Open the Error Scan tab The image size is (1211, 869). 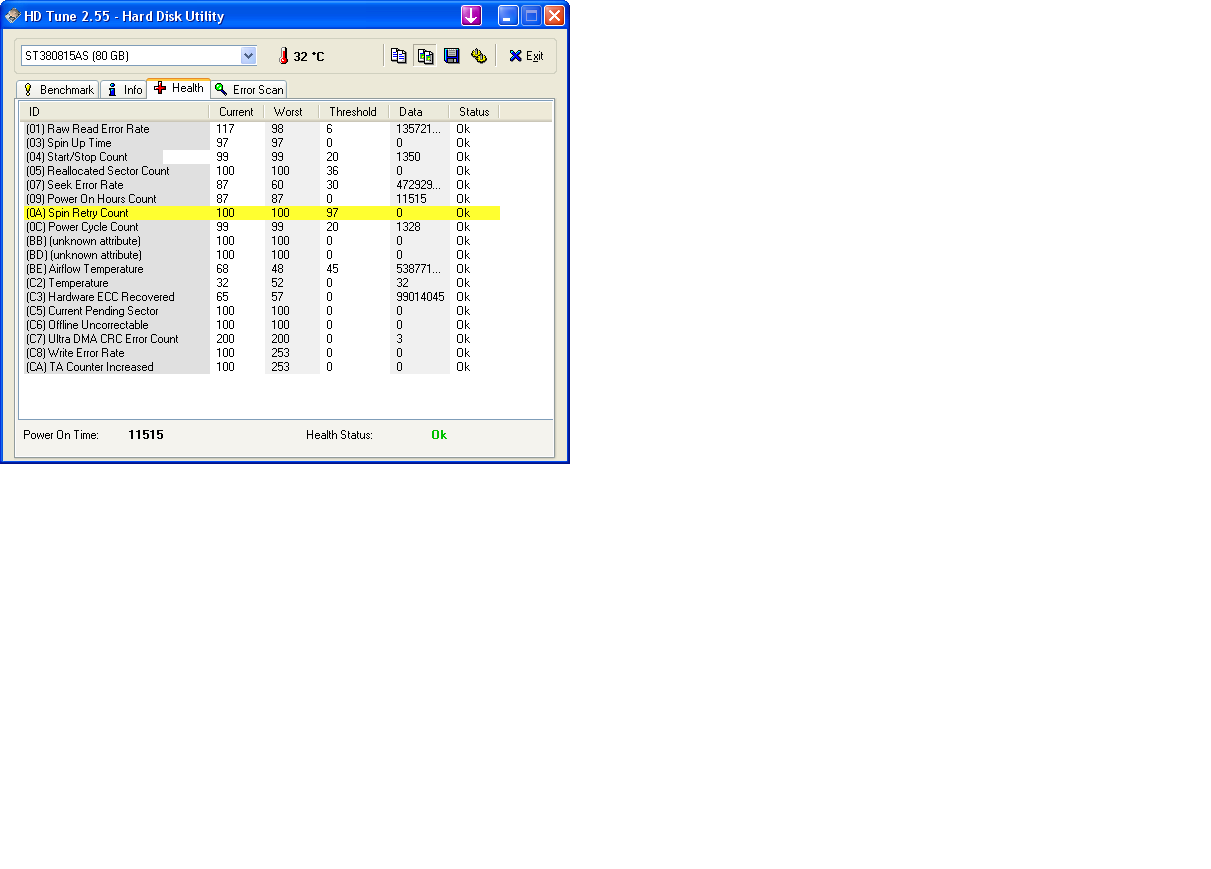tap(249, 89)
